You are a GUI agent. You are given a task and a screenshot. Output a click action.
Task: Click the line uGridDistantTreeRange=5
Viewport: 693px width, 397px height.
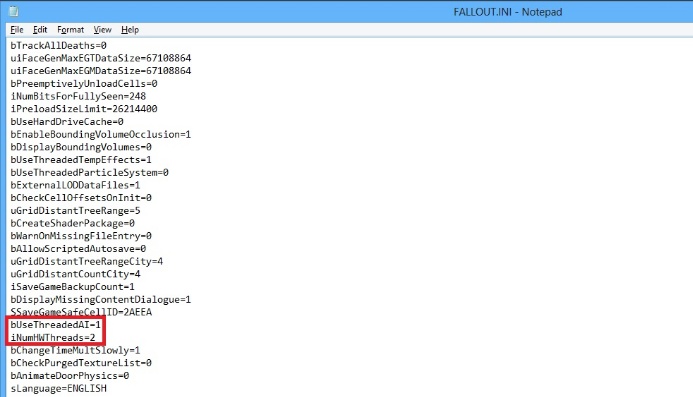click(76, 210)
